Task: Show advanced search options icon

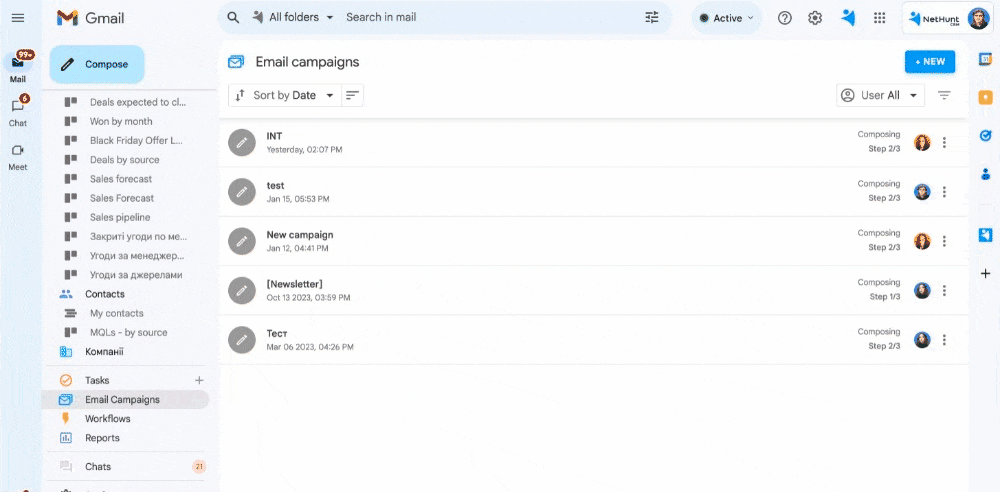Action: 652,18
